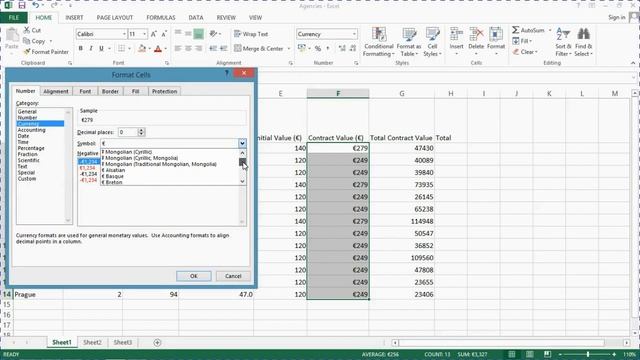This screenshot has height=360, width=640.
Task: Expand the Fill options dropdown
Action: [530, 41]
